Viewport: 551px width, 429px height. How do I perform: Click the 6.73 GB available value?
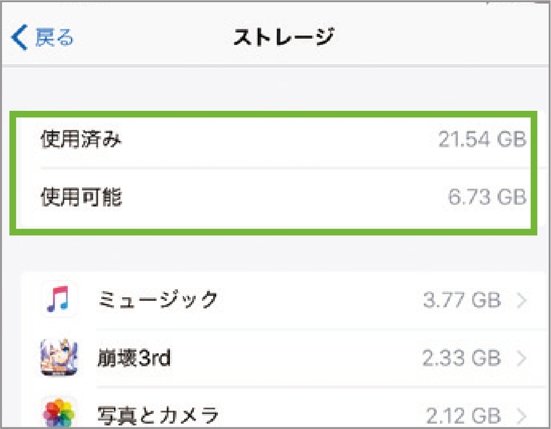tap(487, 197)
